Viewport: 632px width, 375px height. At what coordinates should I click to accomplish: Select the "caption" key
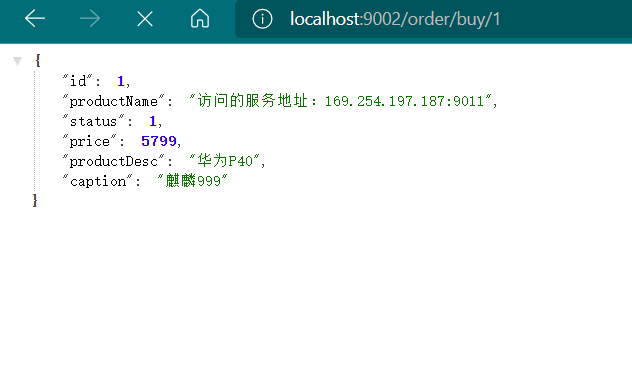[98, 181]
